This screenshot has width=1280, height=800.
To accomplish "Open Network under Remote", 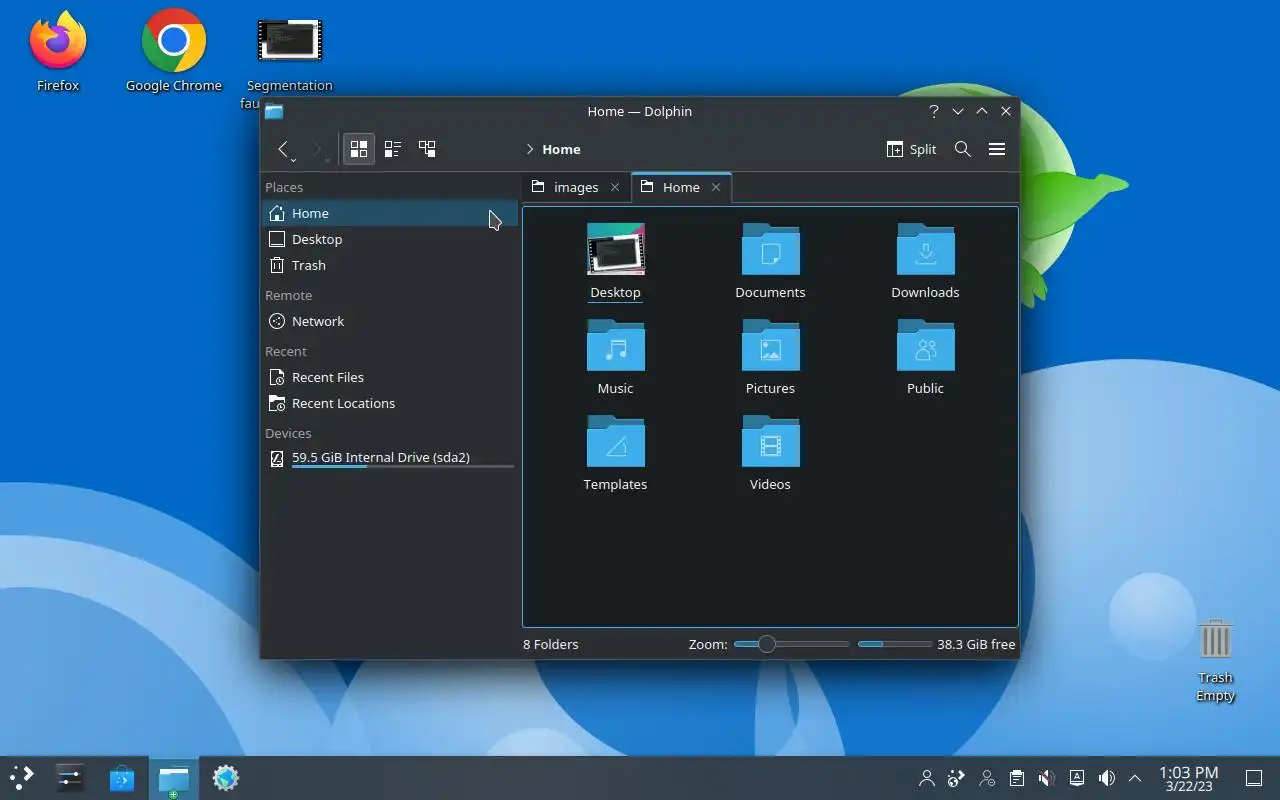I will (x=390, y=321).
